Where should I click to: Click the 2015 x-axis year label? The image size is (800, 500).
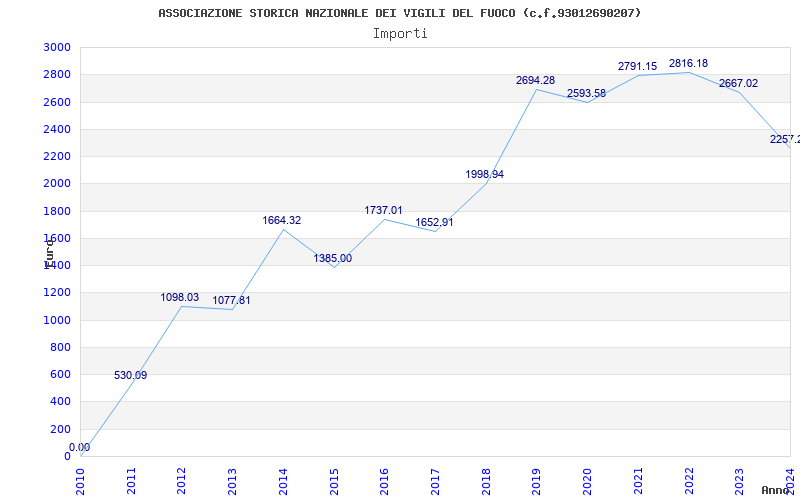click(x=334, y=482)
